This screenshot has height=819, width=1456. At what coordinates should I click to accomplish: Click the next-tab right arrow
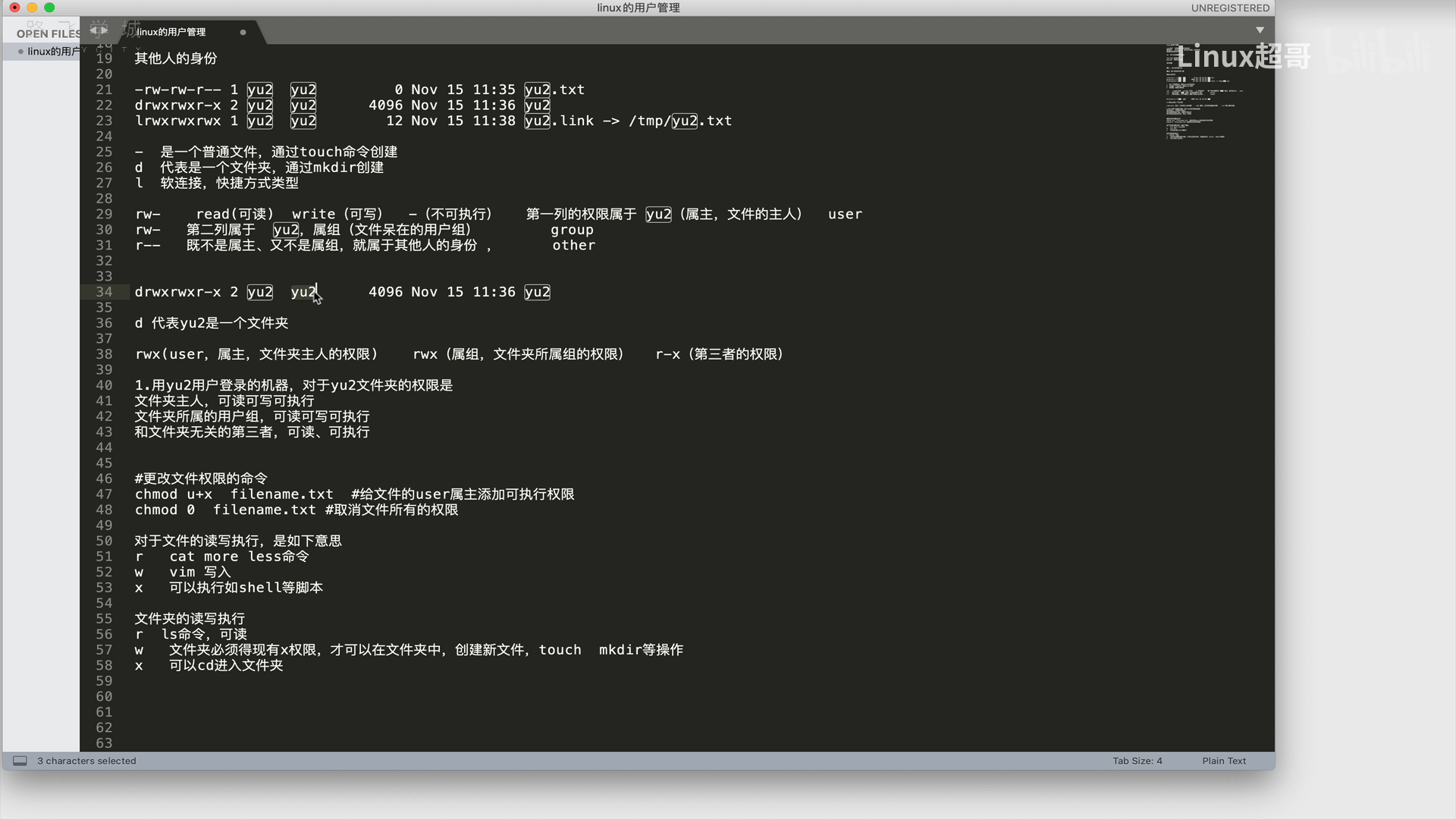[x=103, y=30]
